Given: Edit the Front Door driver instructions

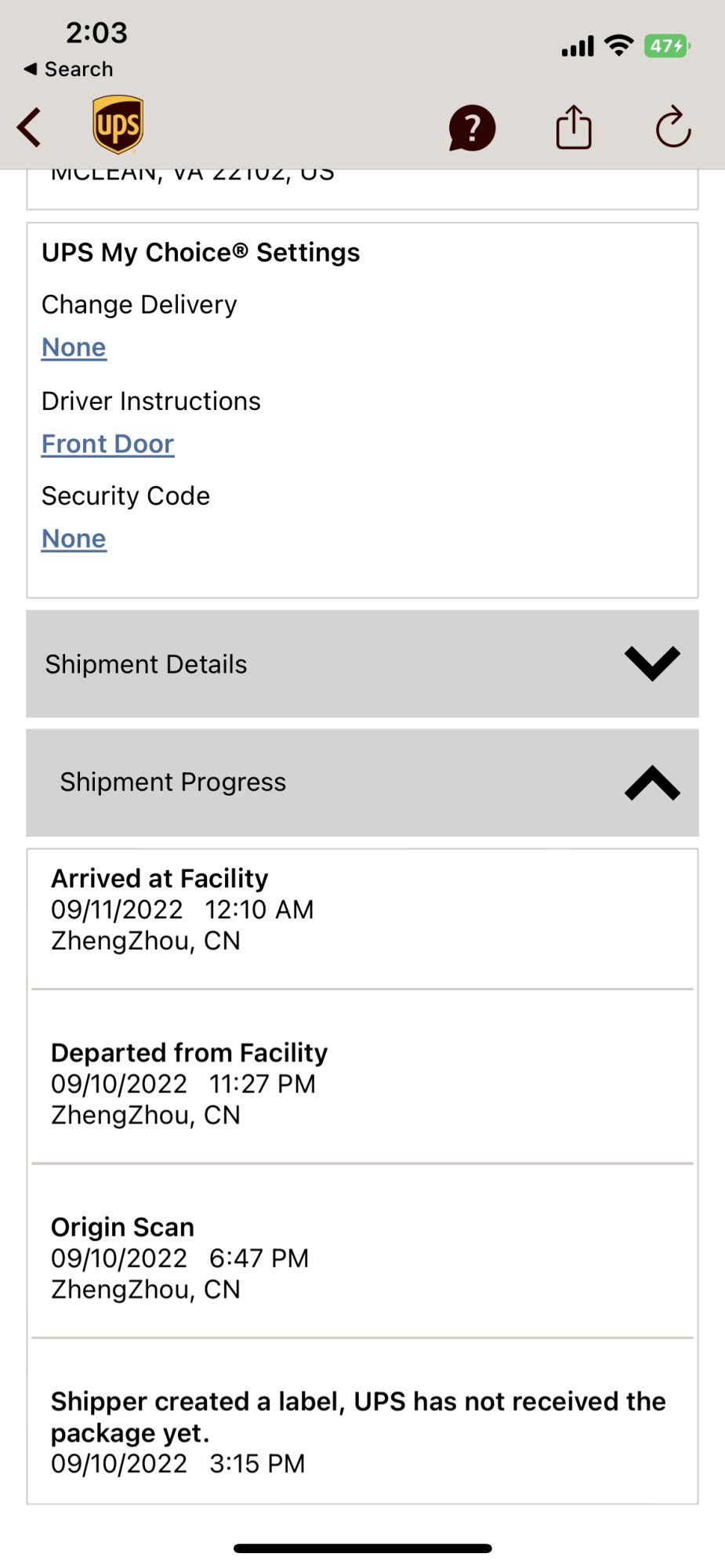Looking at the screenshot, I should (107, 444).
